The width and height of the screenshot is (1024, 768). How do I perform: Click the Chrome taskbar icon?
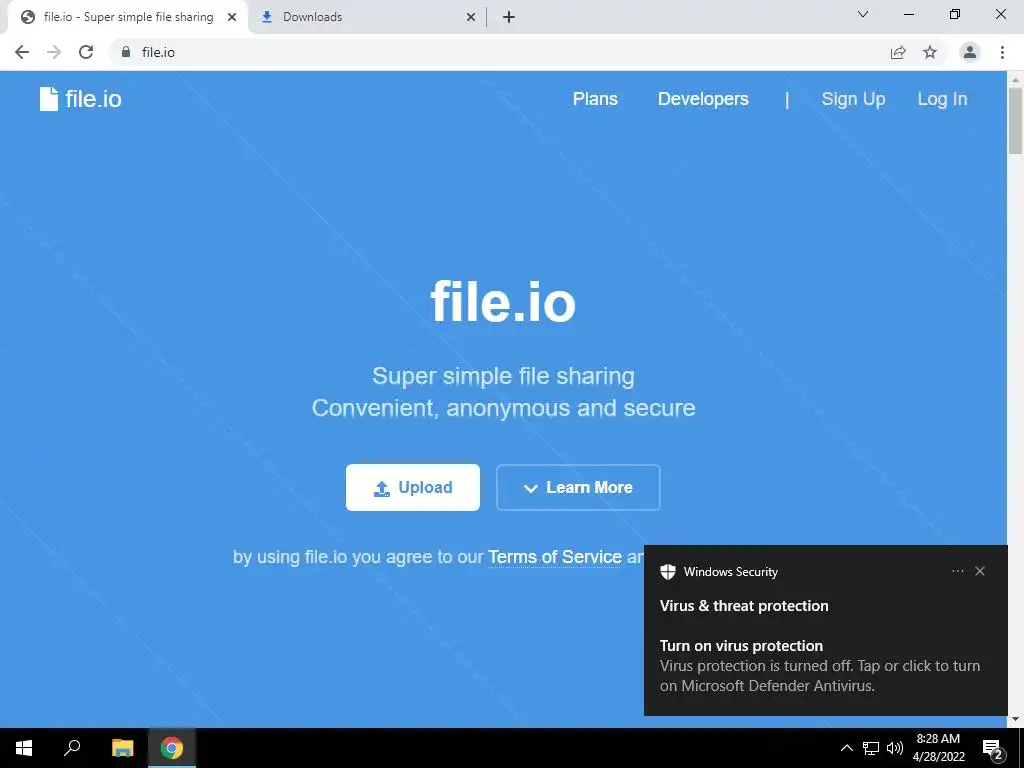[x=172, y=748]
